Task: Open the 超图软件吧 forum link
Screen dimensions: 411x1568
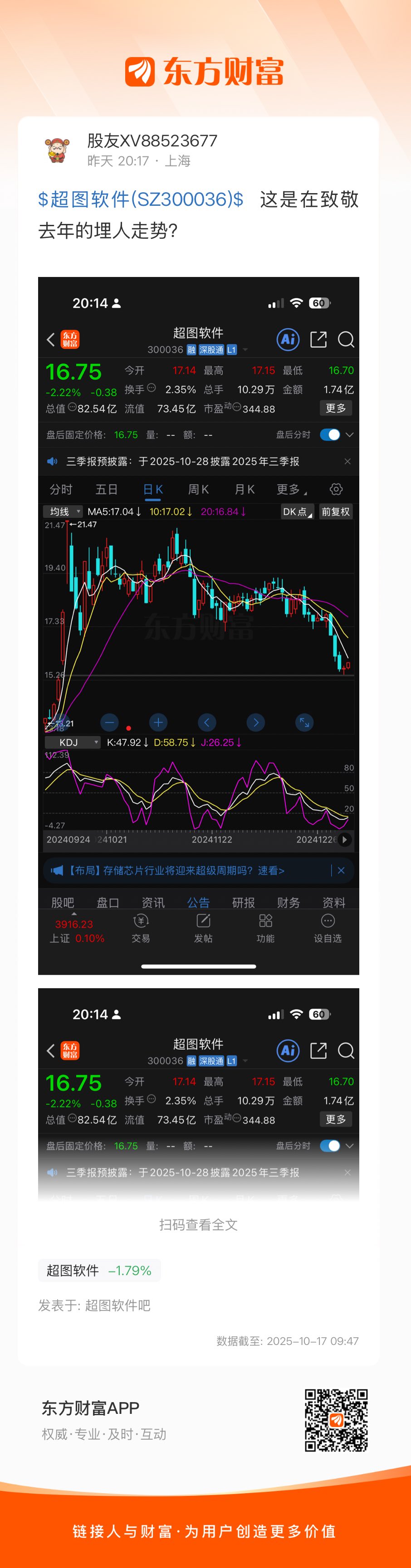Action: point(117,1305)
